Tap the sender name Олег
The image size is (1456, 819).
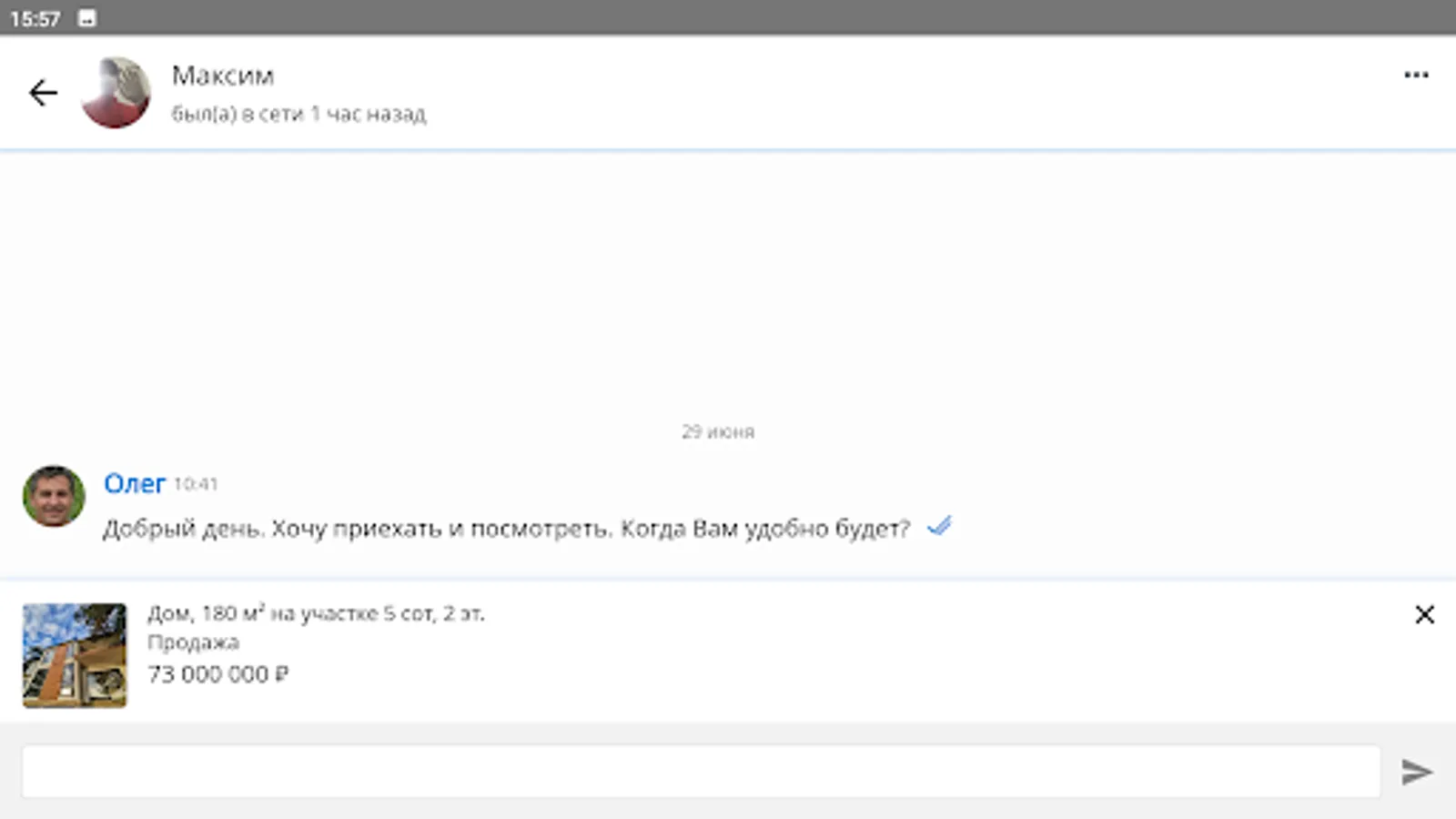click(135, 483)
